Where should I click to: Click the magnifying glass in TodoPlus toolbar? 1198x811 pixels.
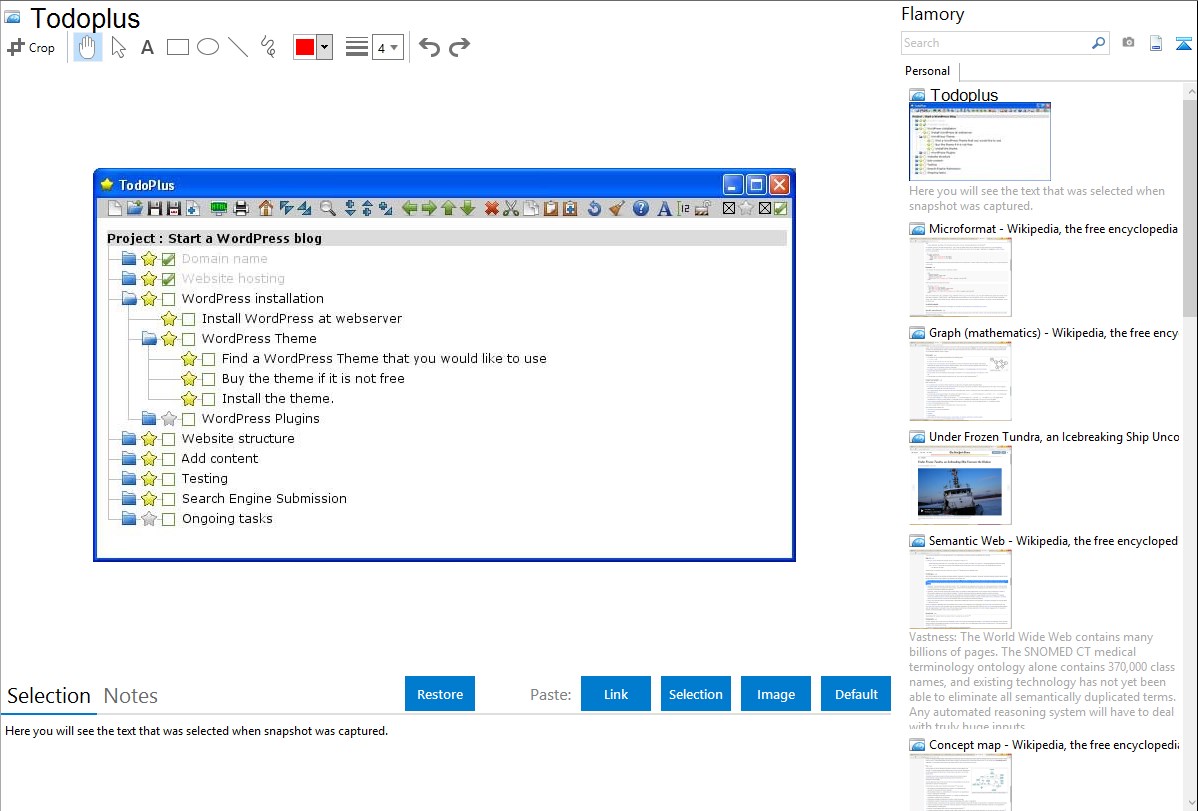(328, 208)
